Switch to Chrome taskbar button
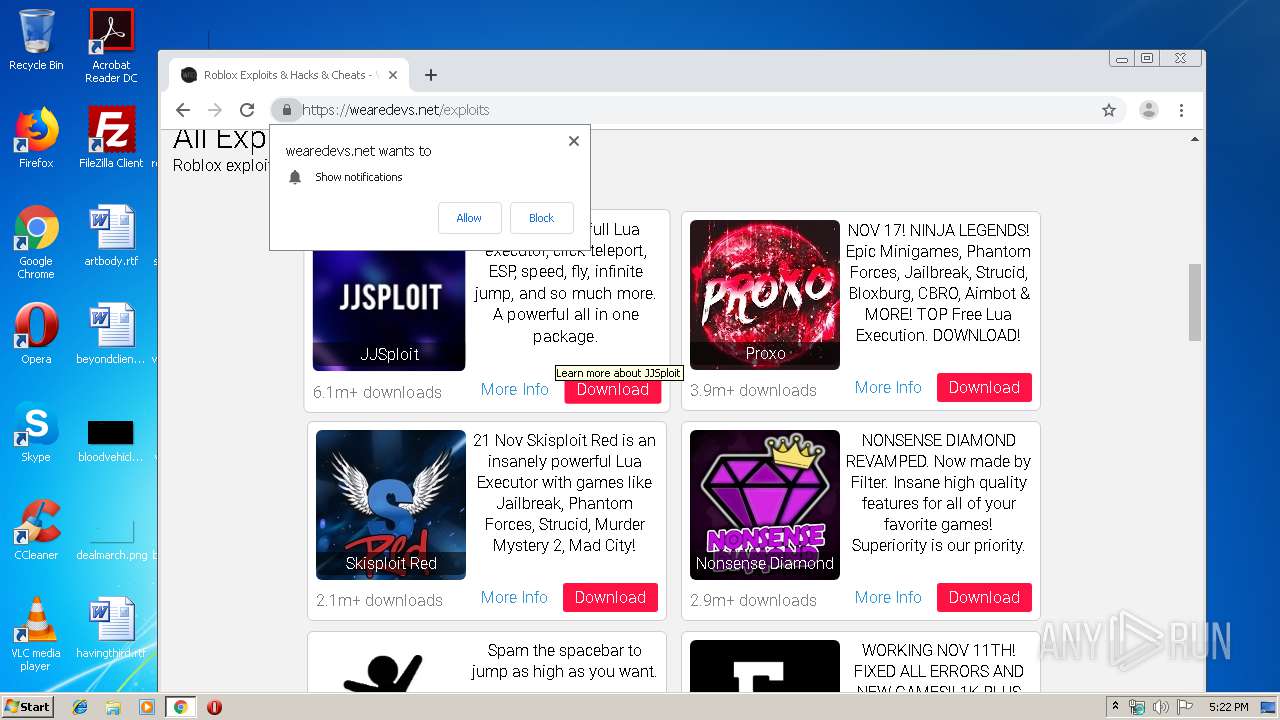 [x=181, y=707]
